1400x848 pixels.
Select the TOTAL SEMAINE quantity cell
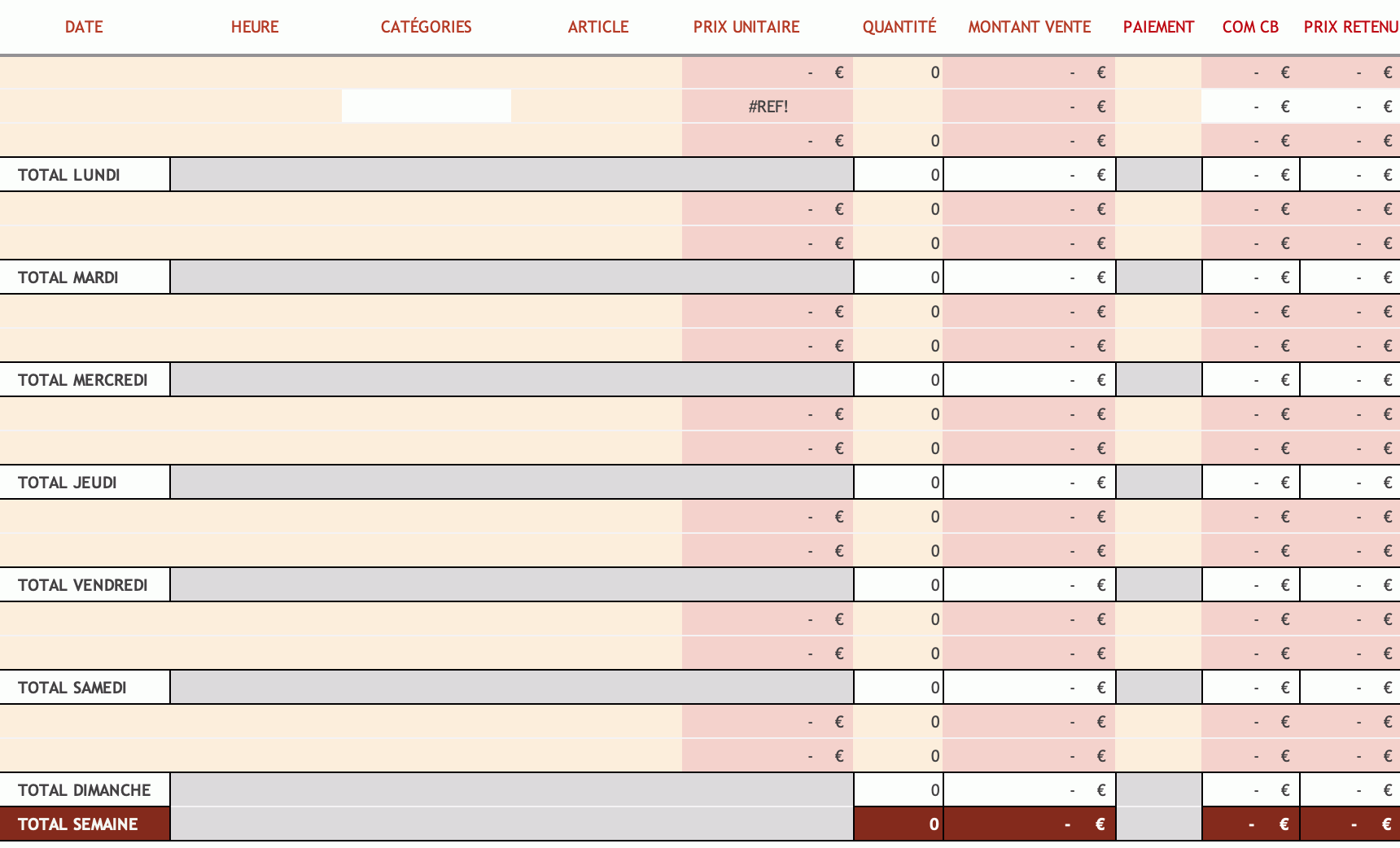coord(899,824)
